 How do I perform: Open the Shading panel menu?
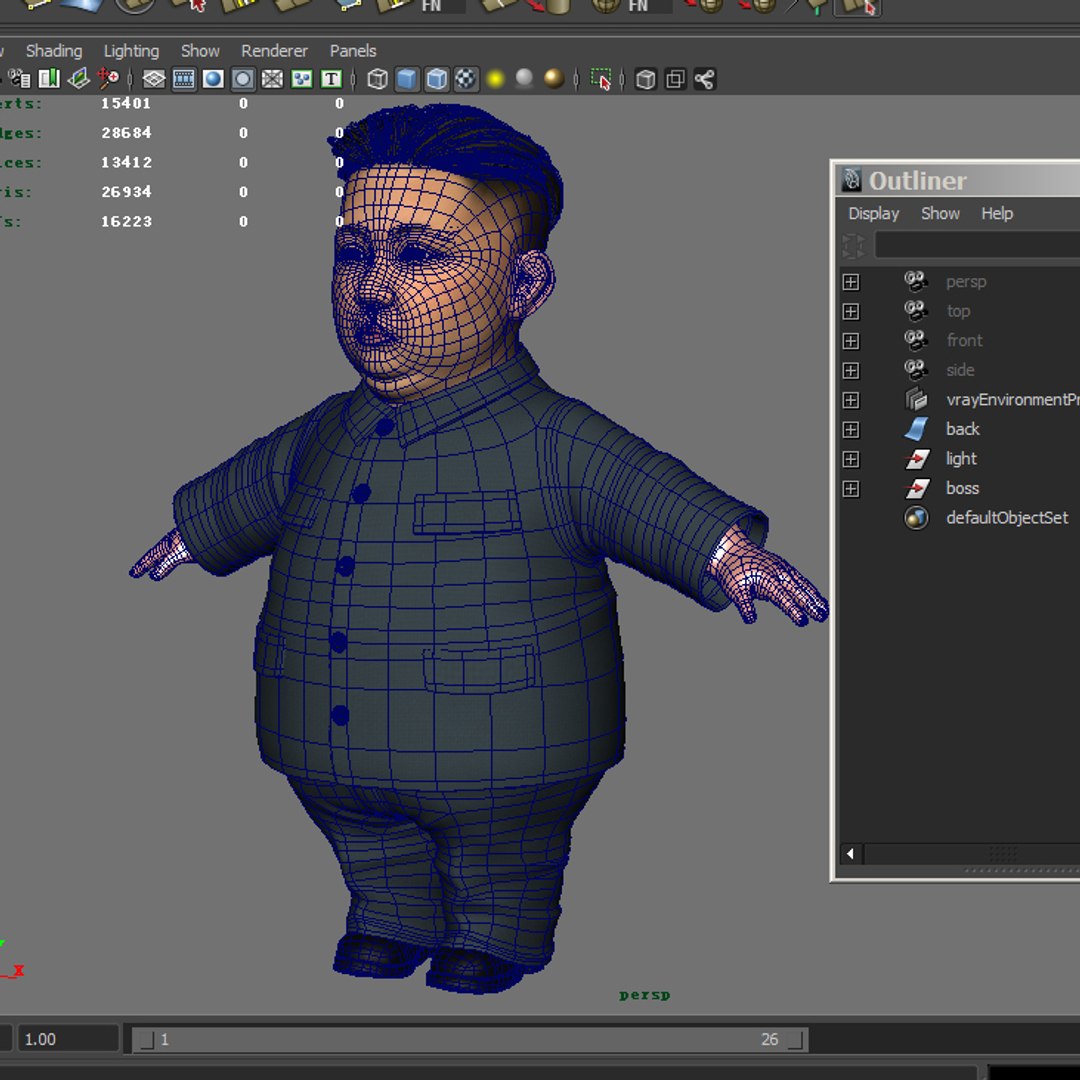(54, 51)
